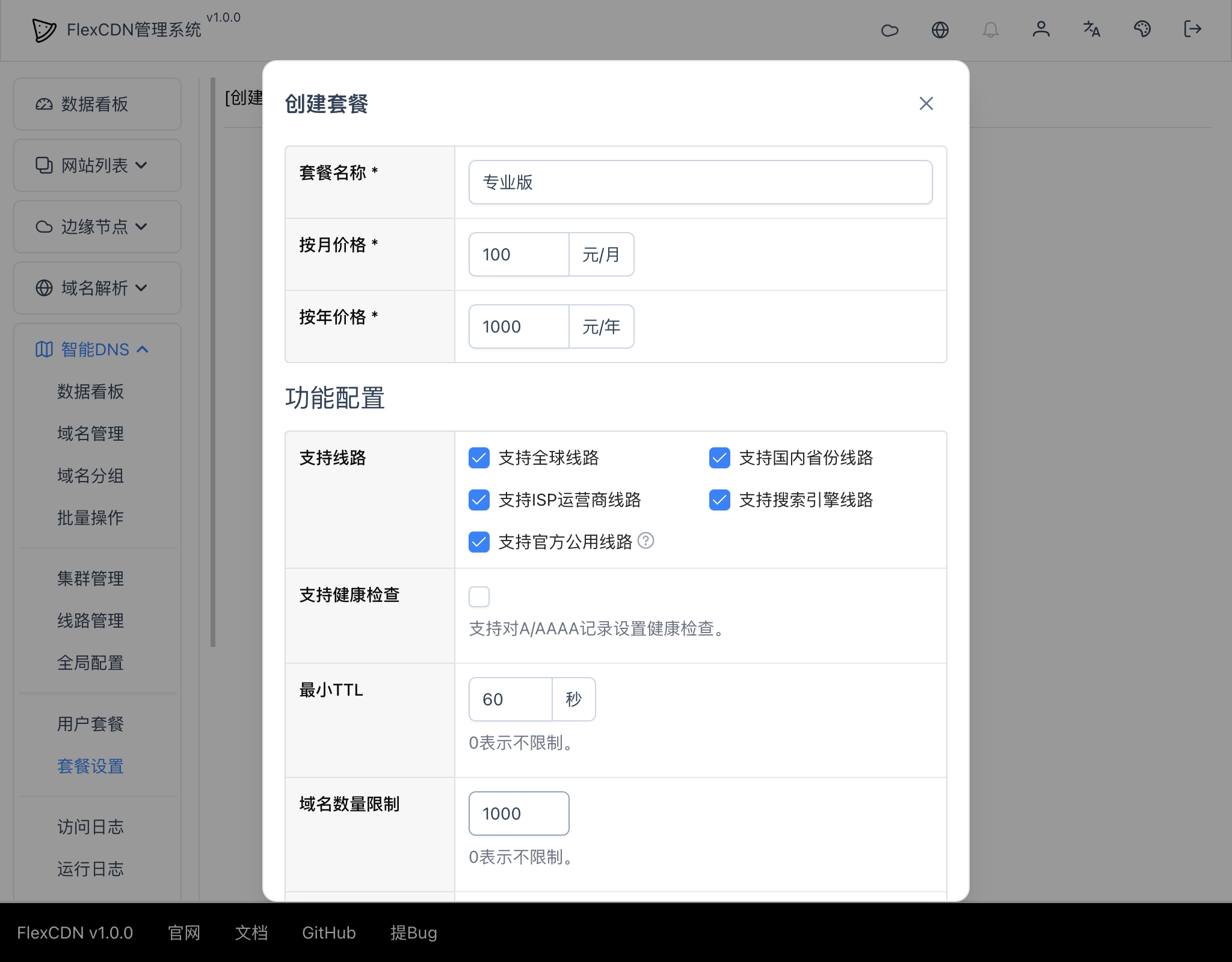
Task: Uncheck 支持全球线路
Action: (x=478, y=458)
